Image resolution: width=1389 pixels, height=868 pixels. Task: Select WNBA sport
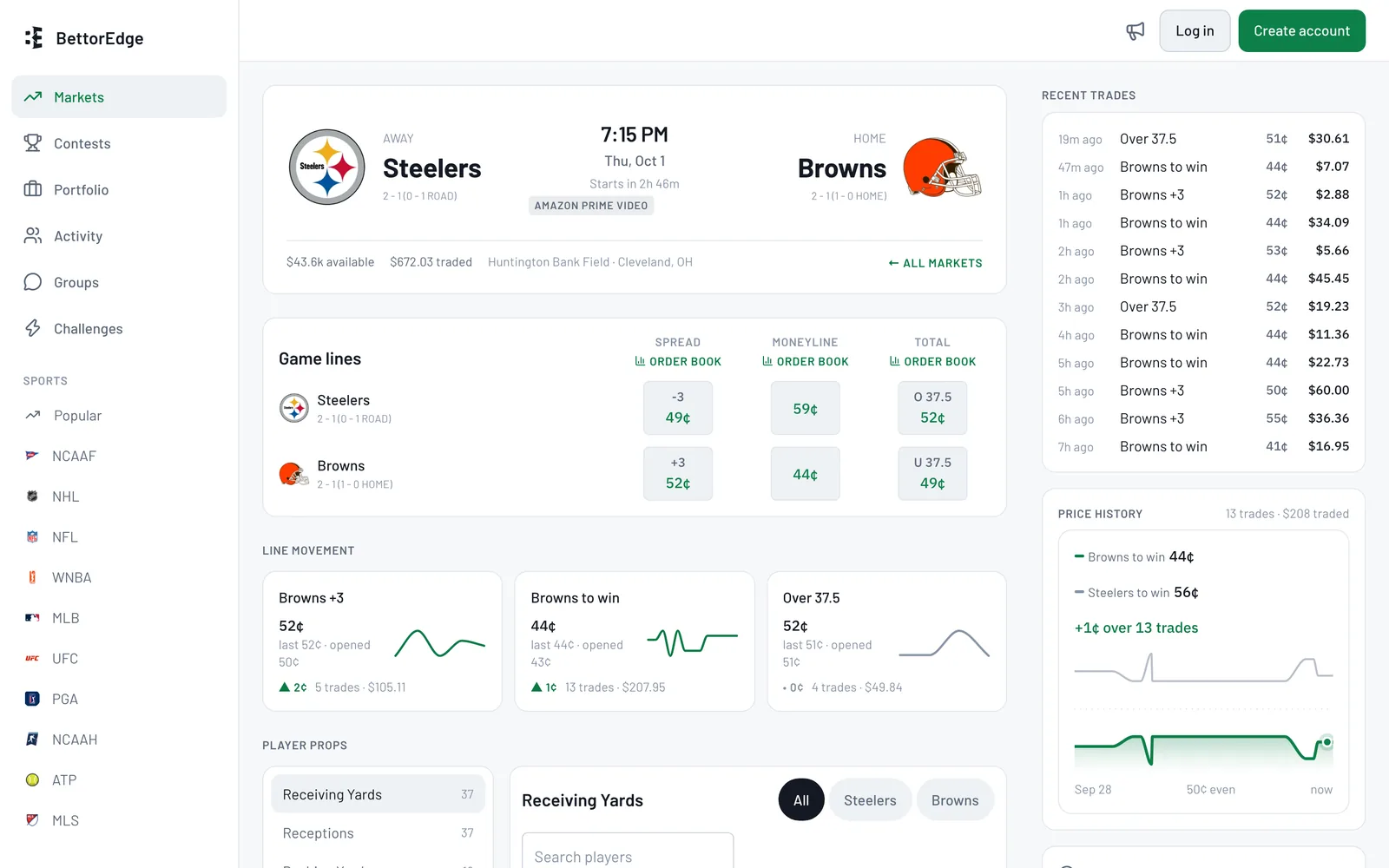click(x=119, y=577)
